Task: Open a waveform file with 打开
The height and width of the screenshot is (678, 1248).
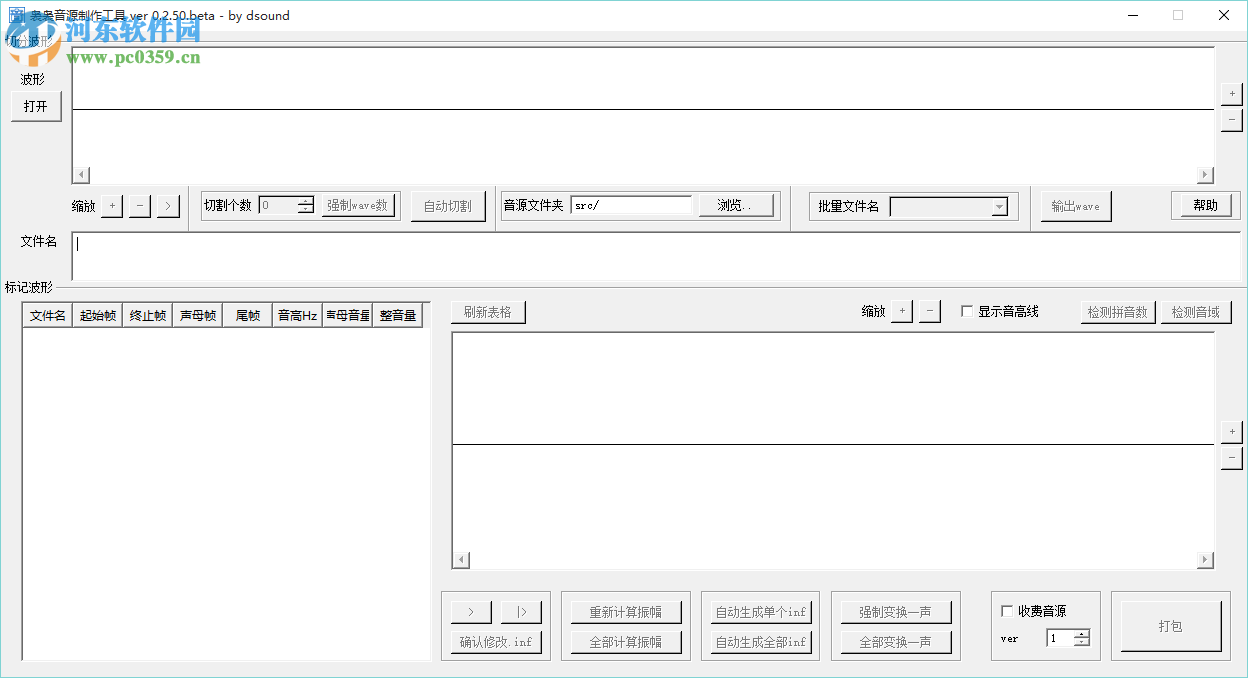Action: click(x=35, y=106)
